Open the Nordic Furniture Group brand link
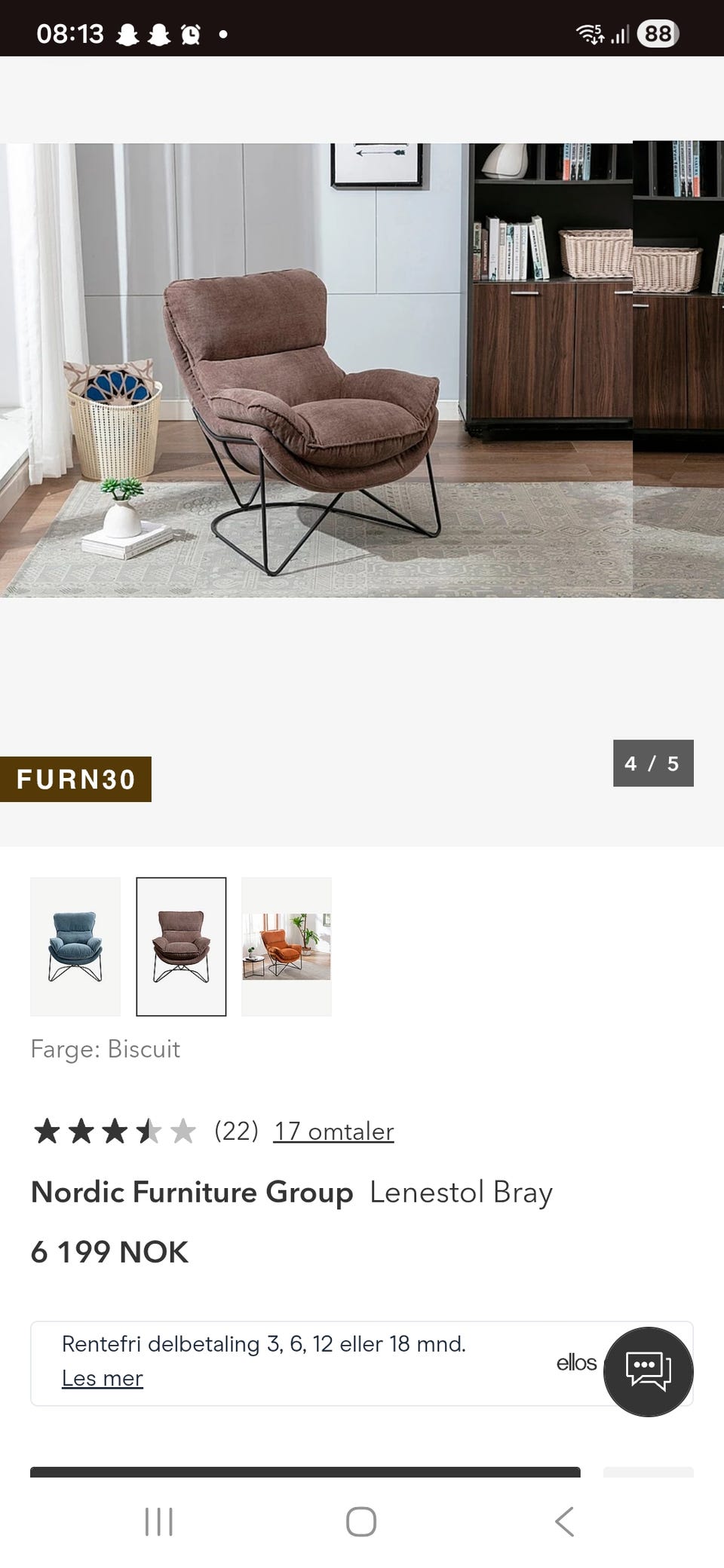The width and height of the screenshot is (724, 1568). click(192, 1192)
